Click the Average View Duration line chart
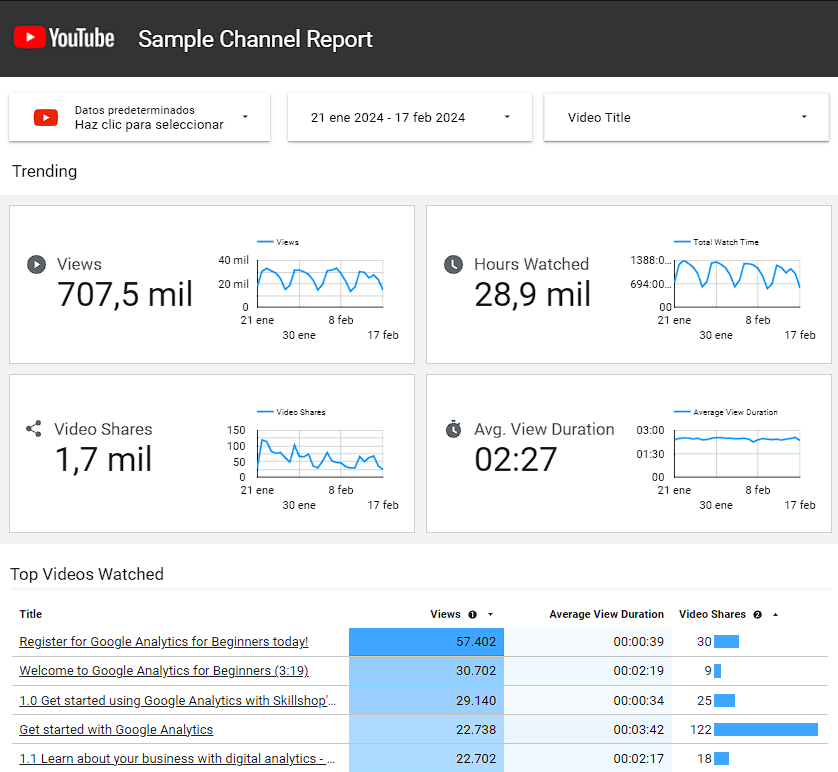This screenshot has width=838, height=772. (737, 453)
